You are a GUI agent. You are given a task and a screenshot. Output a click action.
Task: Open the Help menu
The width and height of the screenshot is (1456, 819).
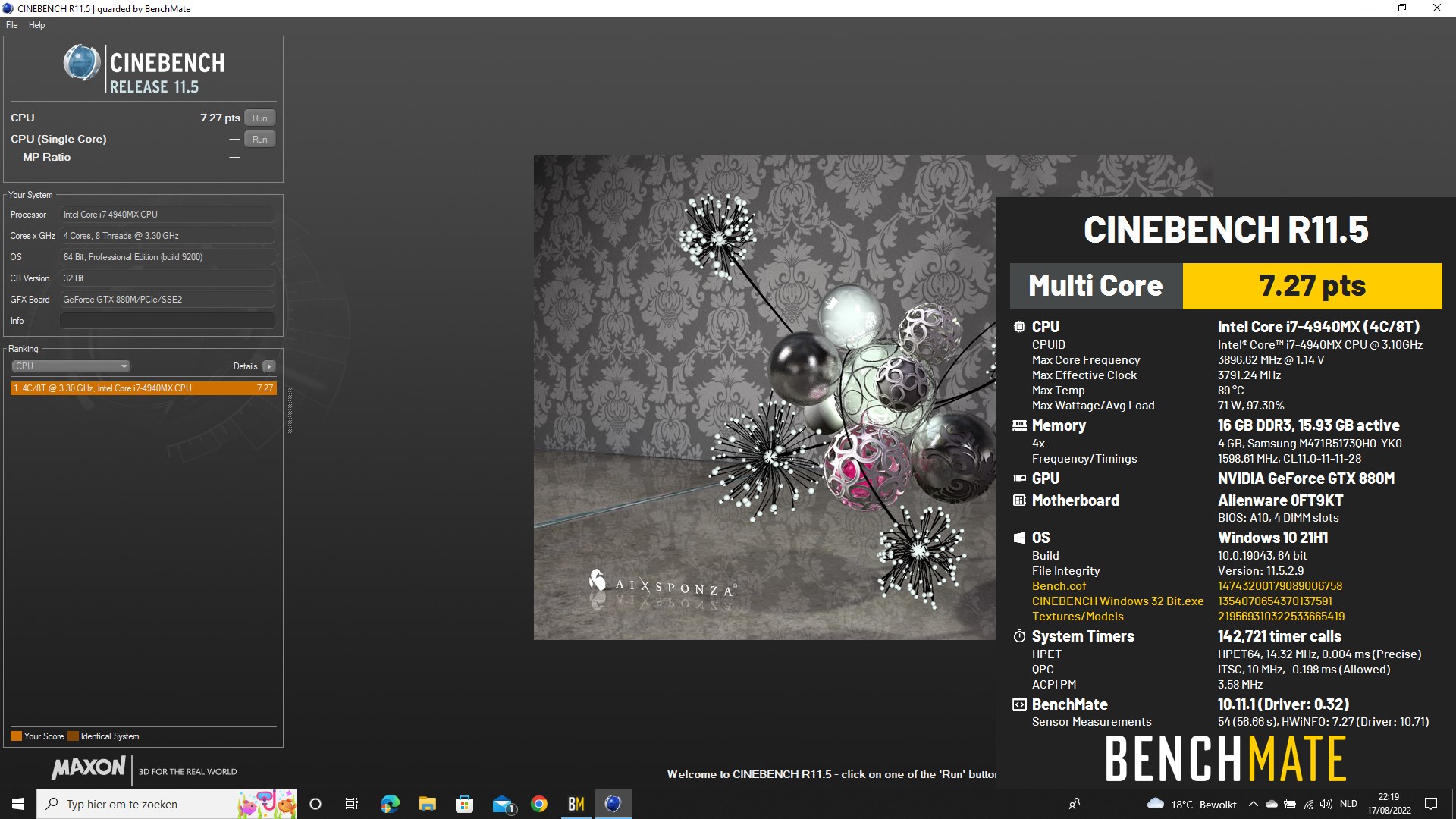point(36,25)
